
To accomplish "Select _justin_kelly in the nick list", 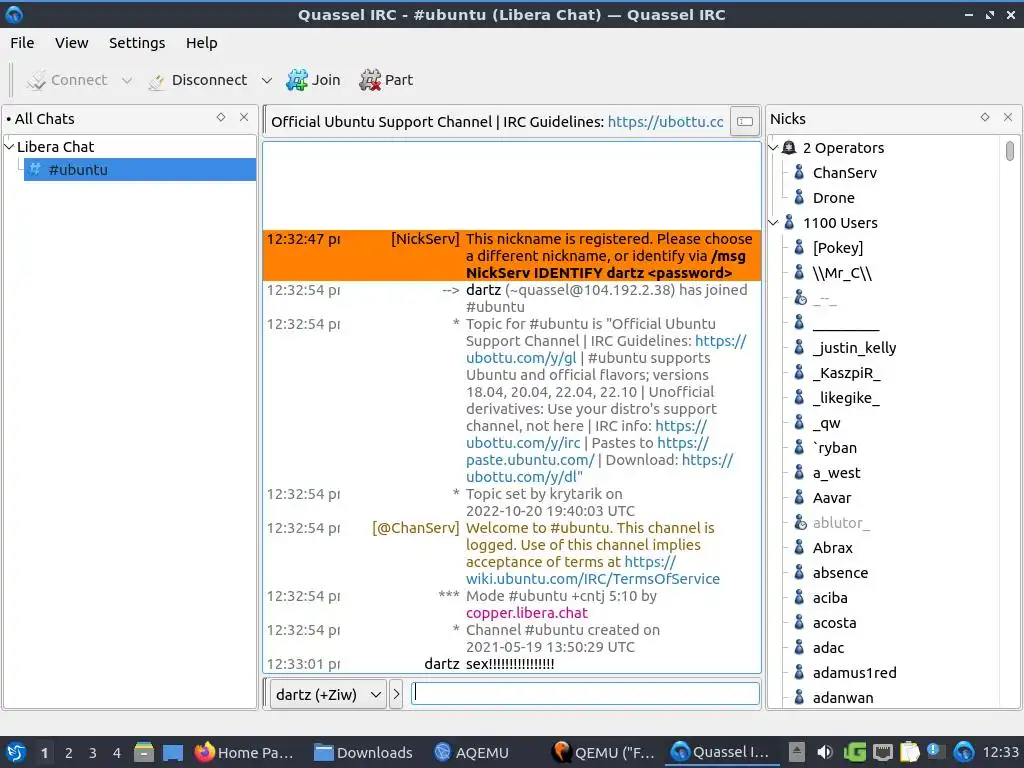I will pyautogui.click(x=854, y=348).
